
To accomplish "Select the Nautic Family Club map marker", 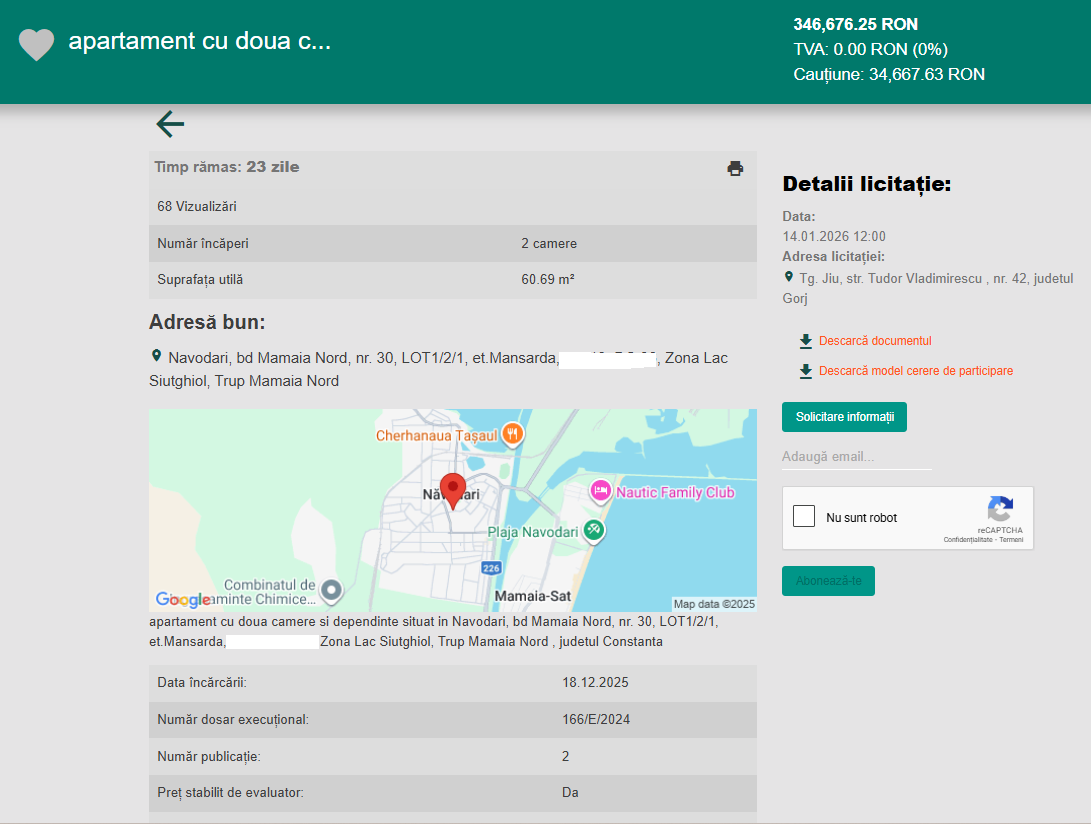I will 600,491.
